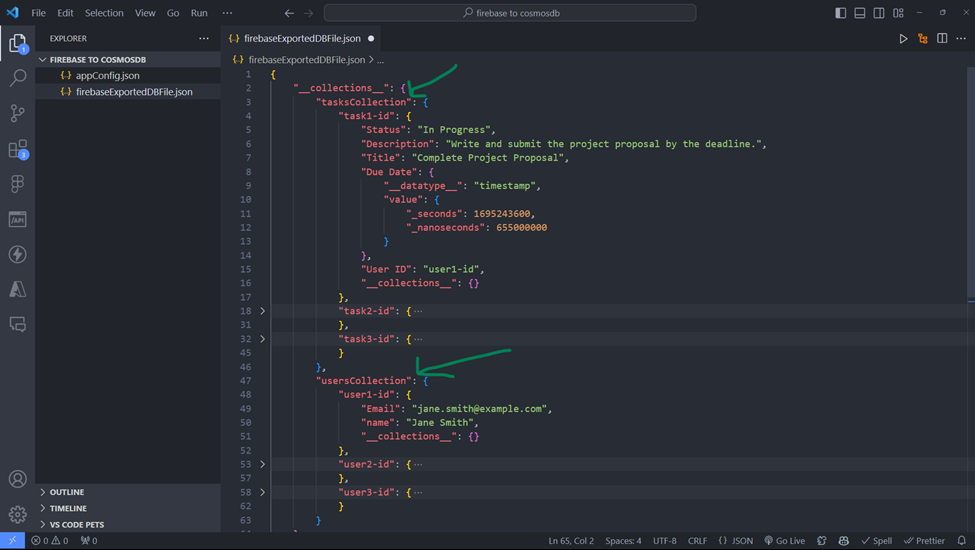This screenshot has width=975, height=550.
Task: Toggle the Secondary Side Bar layout button
Action: (x=878, y=13)
